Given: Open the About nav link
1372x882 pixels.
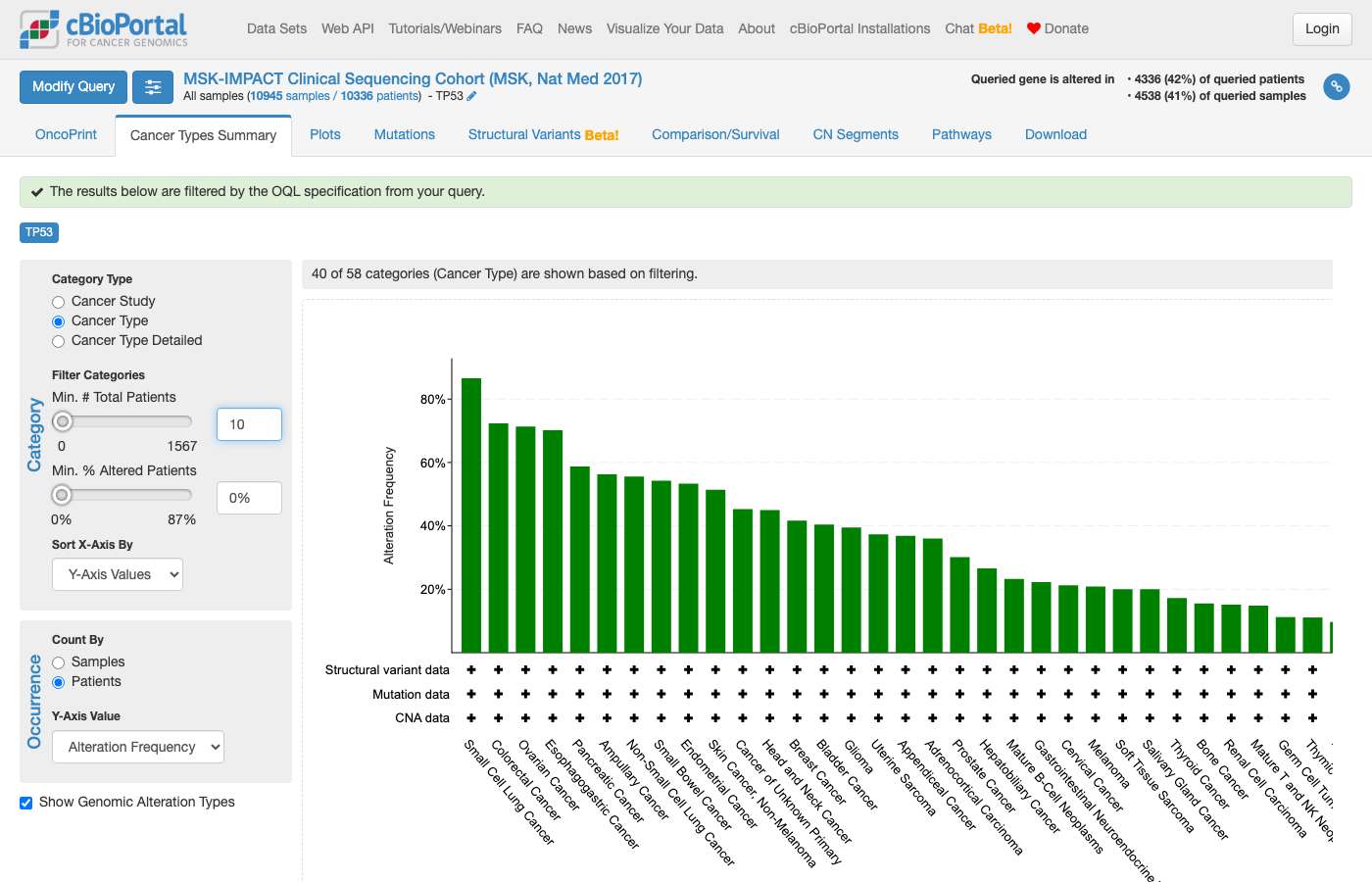Looking at the screenshot, I should pyautogui.click(x=757, y=28).
